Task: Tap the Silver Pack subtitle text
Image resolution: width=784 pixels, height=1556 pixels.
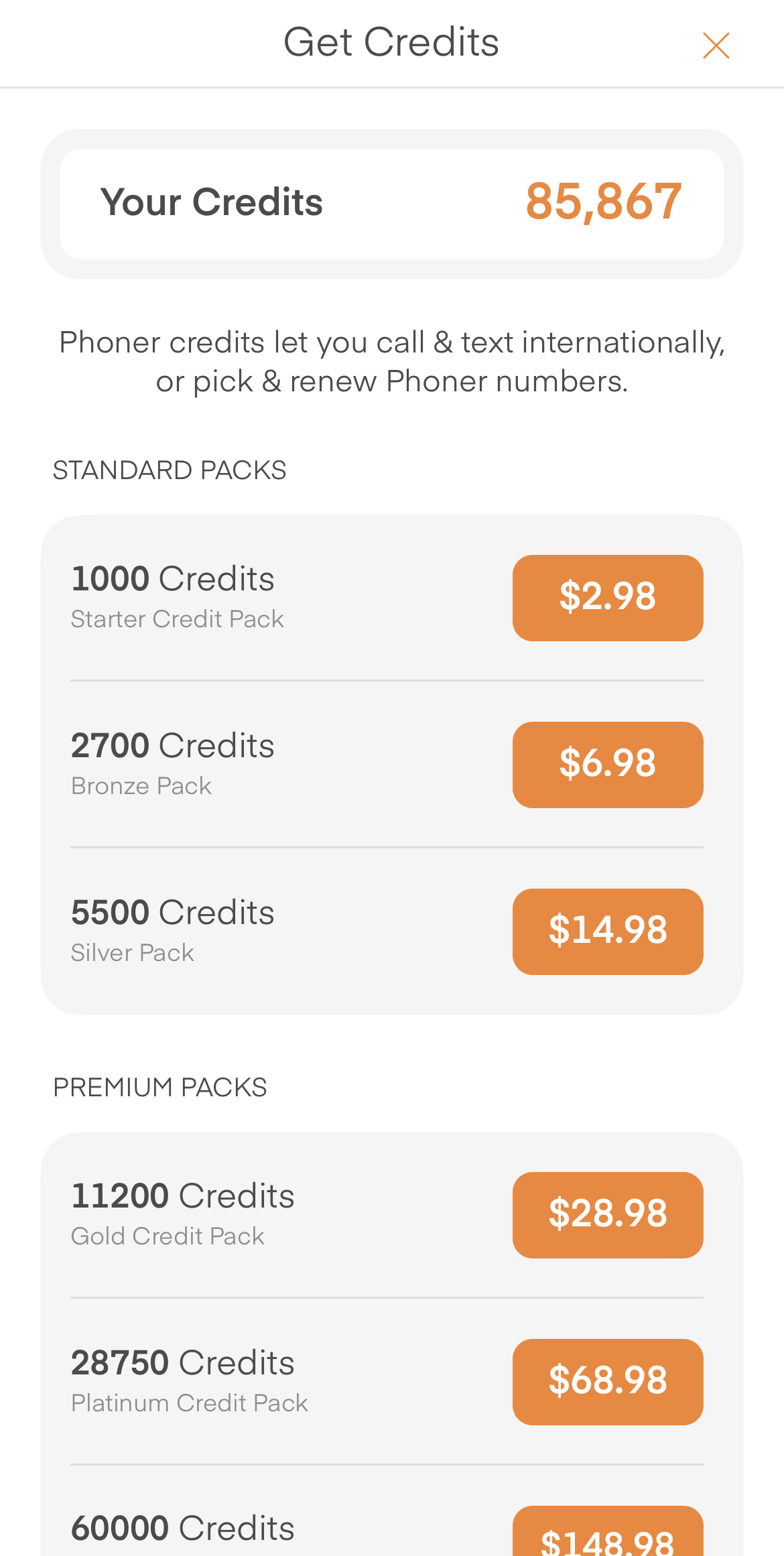Action: (x=133, y=953)
